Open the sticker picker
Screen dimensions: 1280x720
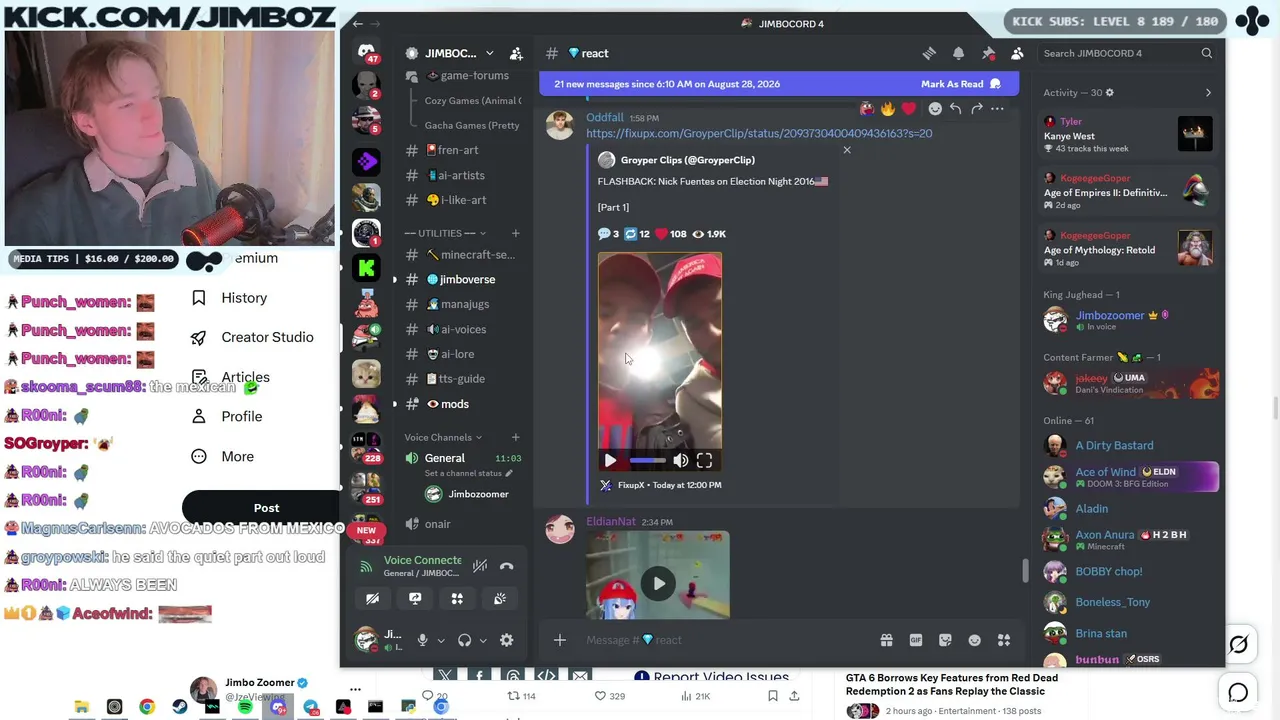pos(945,640)
